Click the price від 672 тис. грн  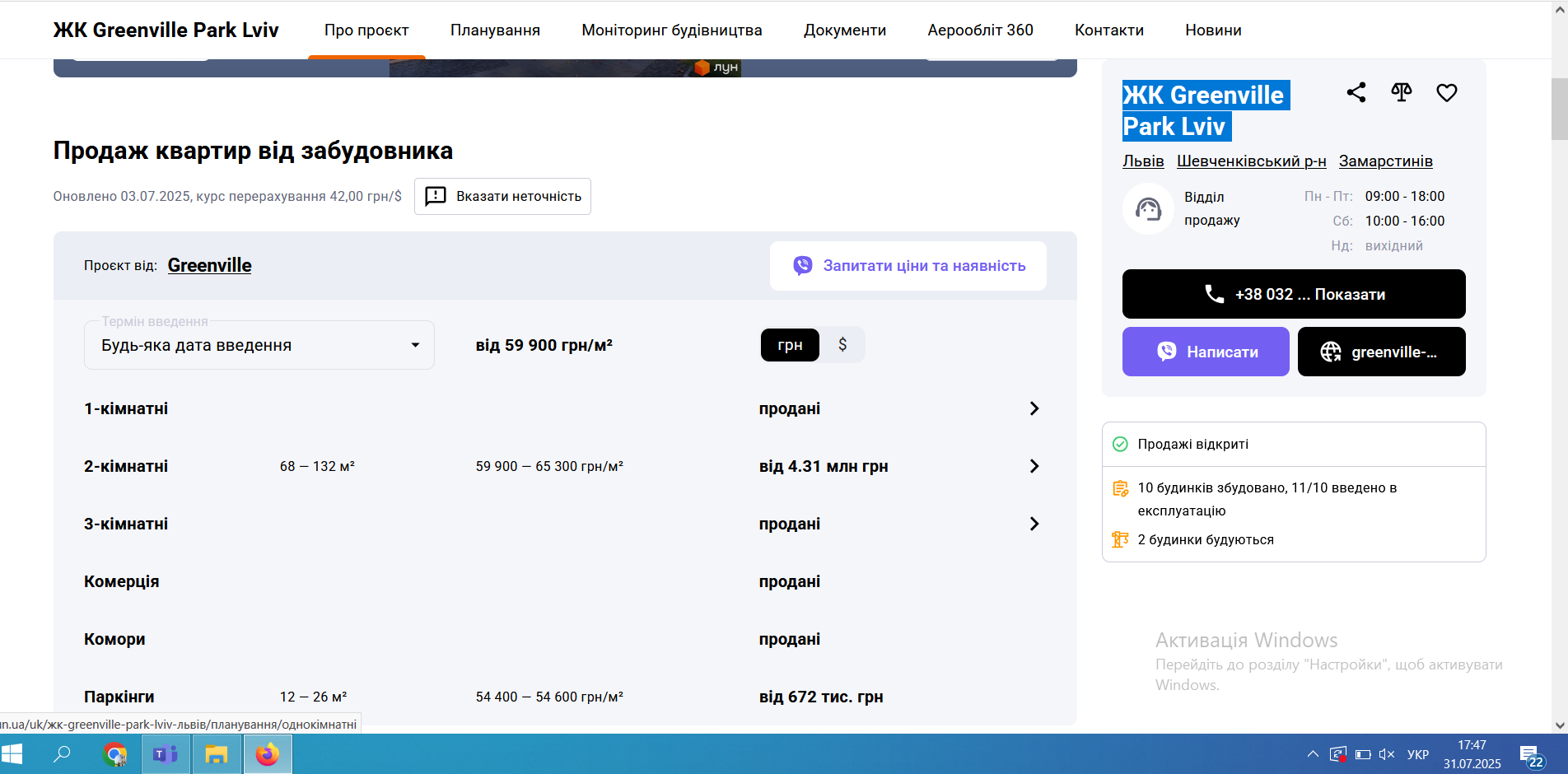[821, 697]
